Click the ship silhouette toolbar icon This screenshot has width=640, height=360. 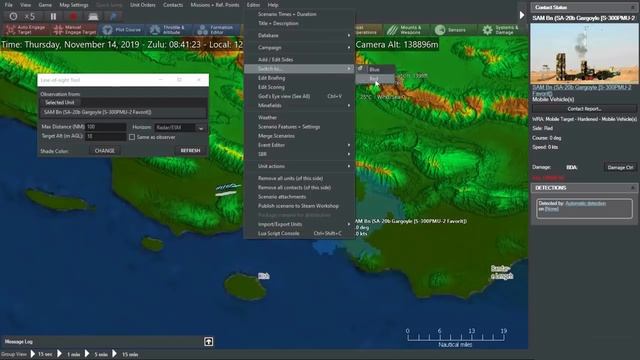[93, 16]
